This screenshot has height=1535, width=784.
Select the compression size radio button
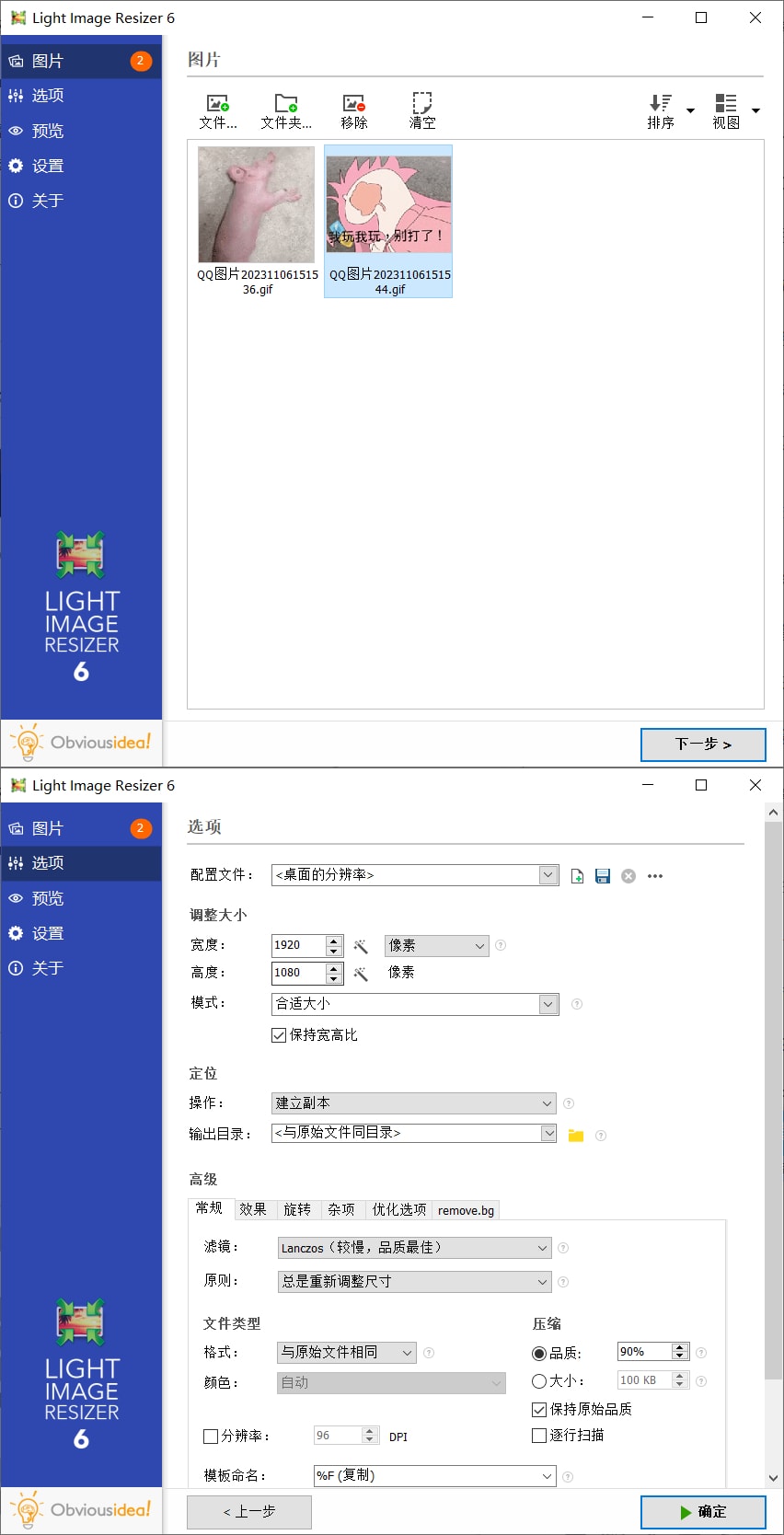pos(539,1381)
